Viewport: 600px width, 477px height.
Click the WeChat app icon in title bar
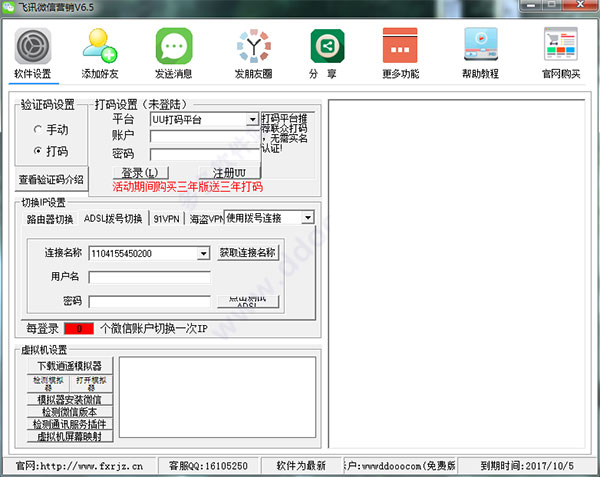coord(8,7)
